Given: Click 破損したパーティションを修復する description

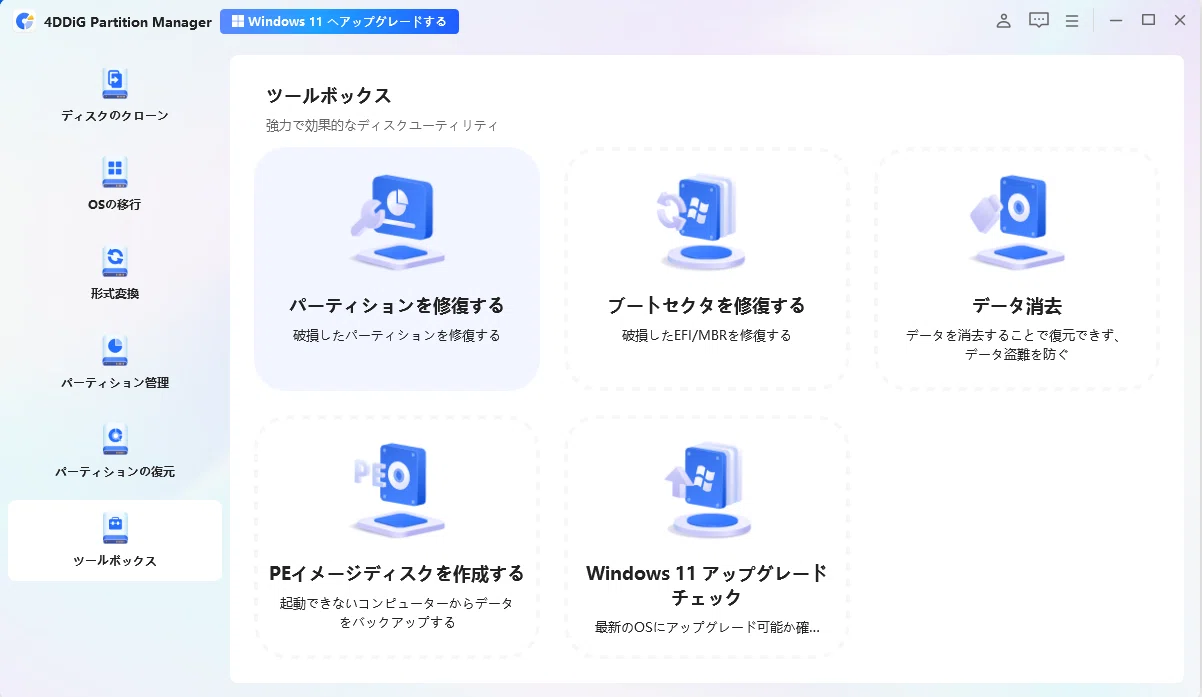Looking at the screenshot, I should (397, 336).
